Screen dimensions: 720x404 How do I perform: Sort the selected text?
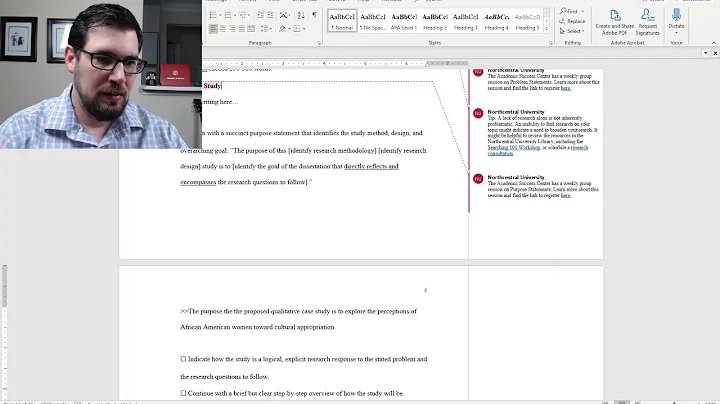pos(301,15)
